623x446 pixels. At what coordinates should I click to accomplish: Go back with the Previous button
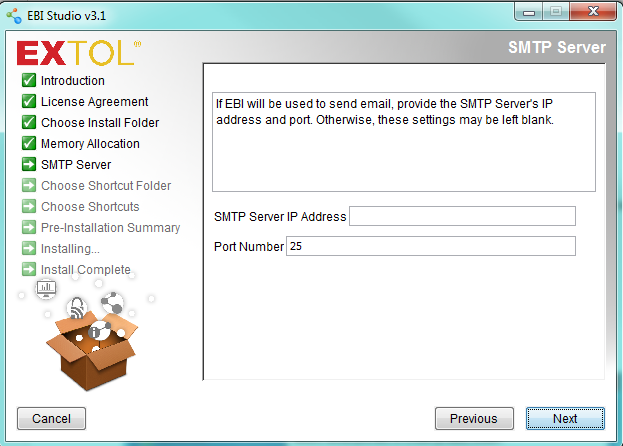click(474, 419)
